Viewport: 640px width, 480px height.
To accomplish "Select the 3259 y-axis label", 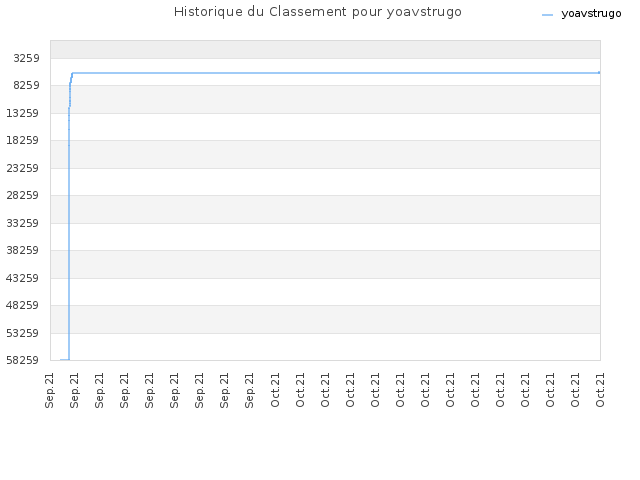I will pyautogui.click(x=27, y=58).
